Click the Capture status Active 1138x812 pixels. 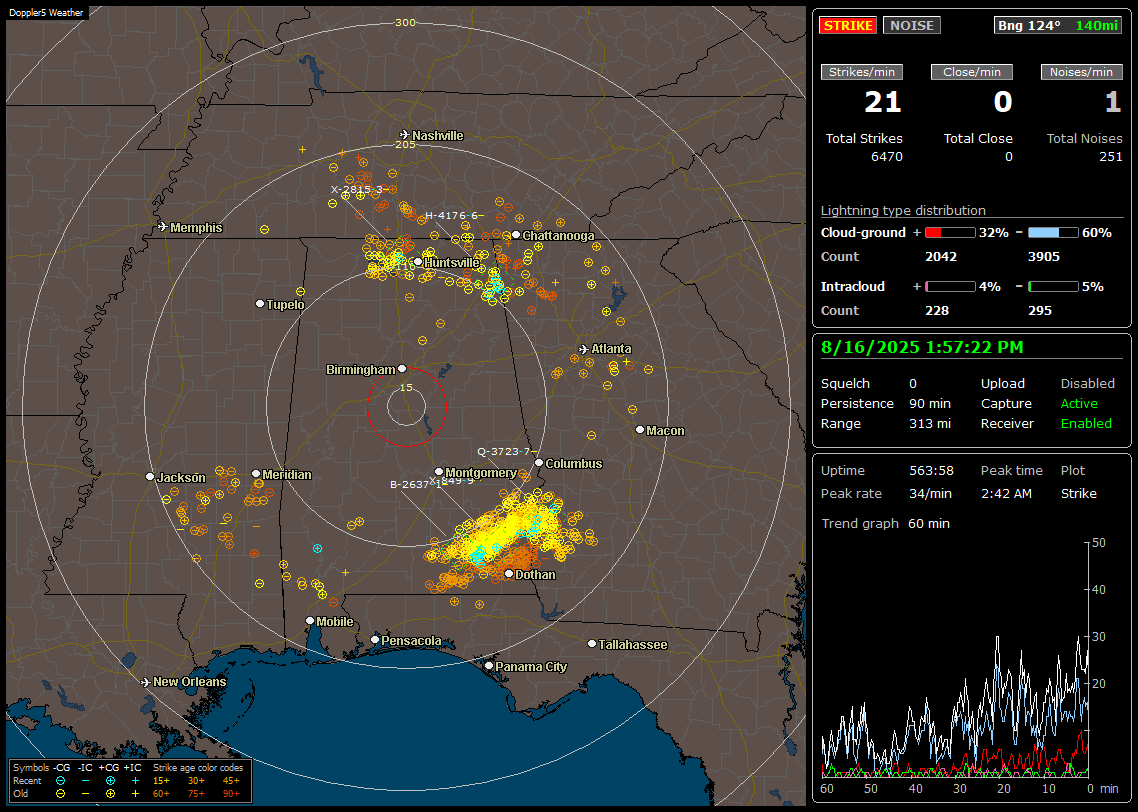(x=1078, y=403)
